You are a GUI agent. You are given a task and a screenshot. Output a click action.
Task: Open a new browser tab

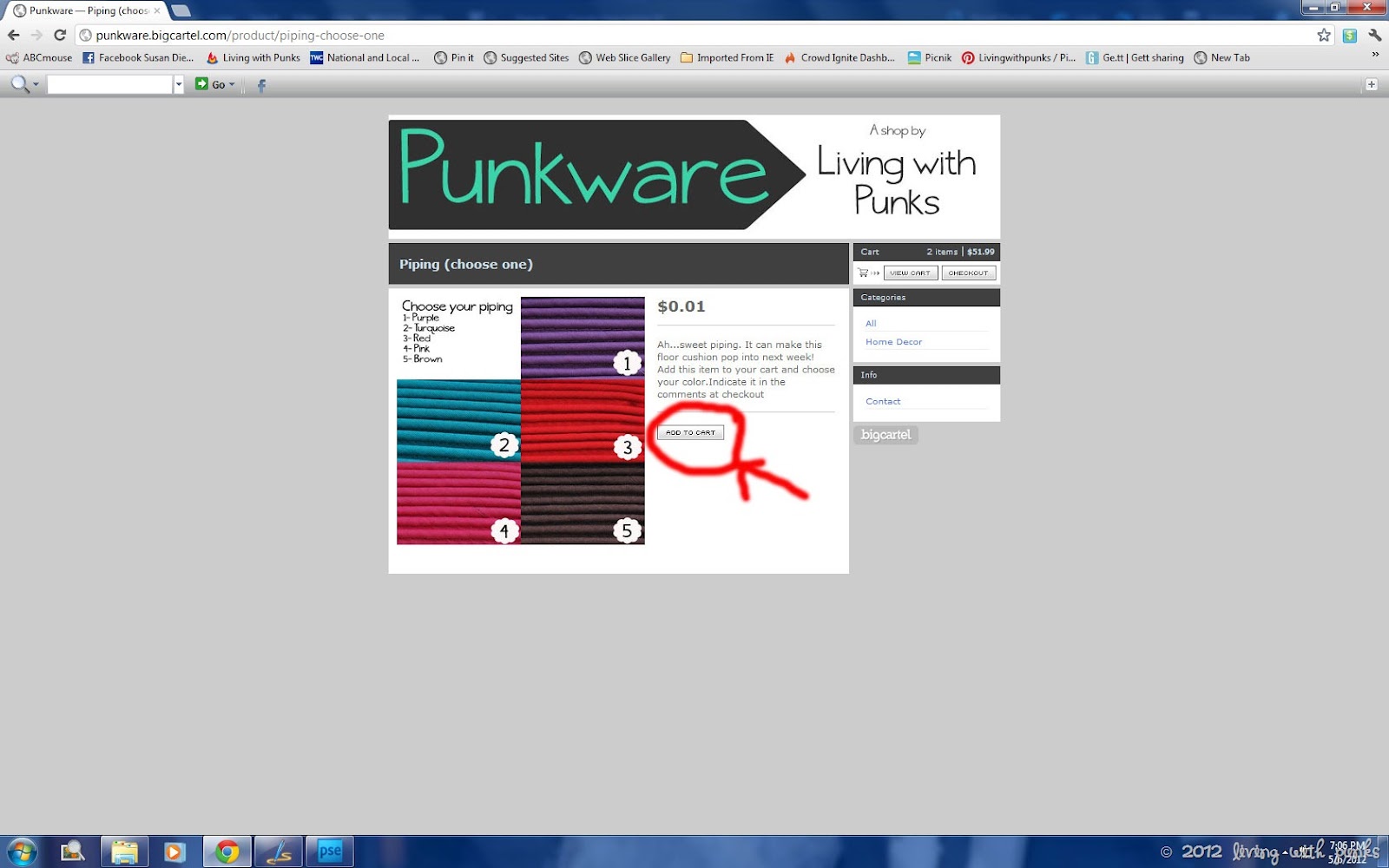coord(181,11)
